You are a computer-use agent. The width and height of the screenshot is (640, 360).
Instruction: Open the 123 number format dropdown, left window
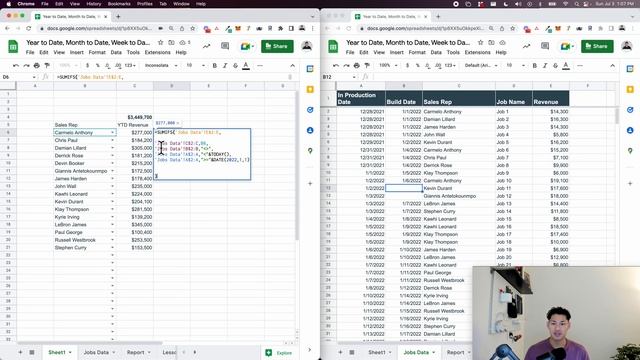click(x=130, y=65)
